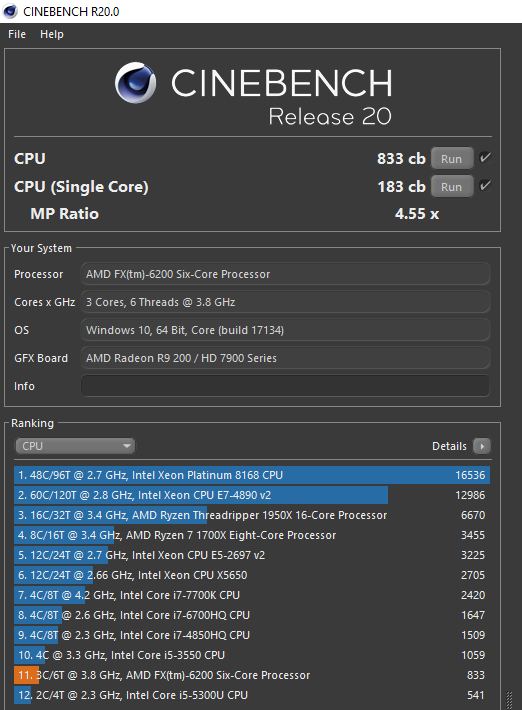
Task: Select the Core i5-5300U ranking row
Action: tap(252, 695)
